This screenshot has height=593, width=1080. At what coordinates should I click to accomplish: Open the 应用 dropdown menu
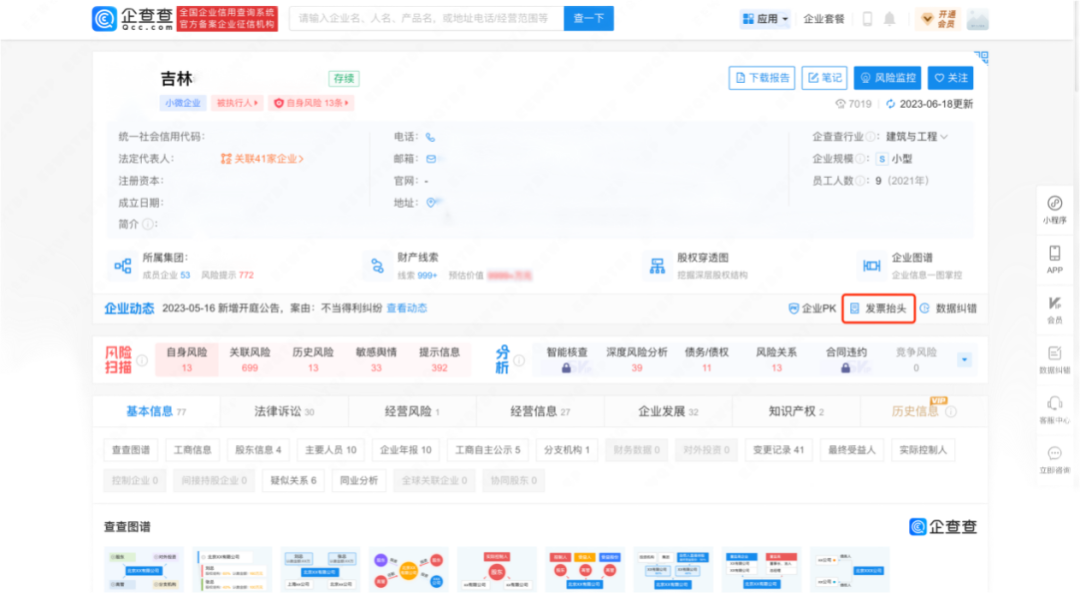coord(765,19)
